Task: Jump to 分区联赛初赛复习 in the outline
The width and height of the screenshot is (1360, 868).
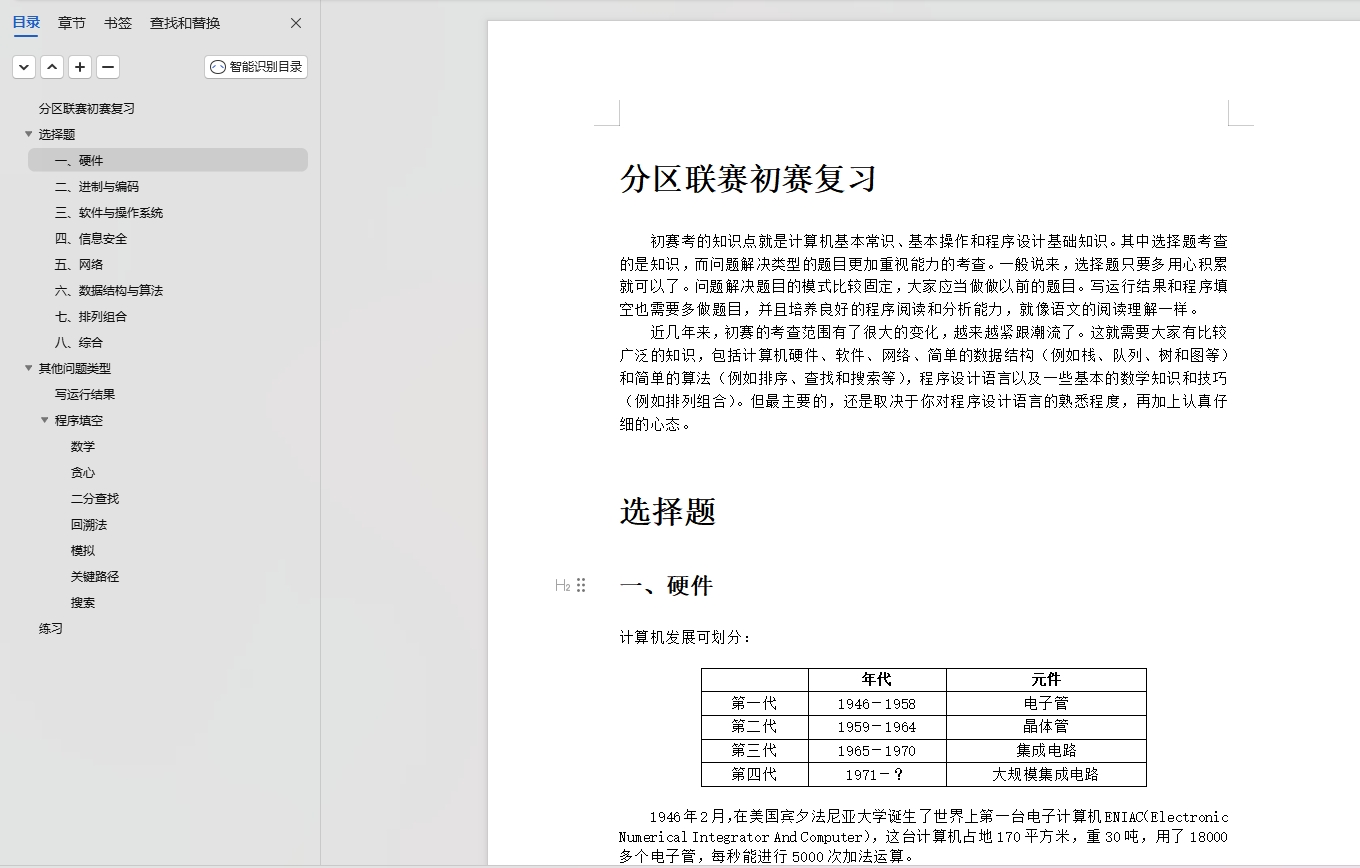Action: (87, 108)
